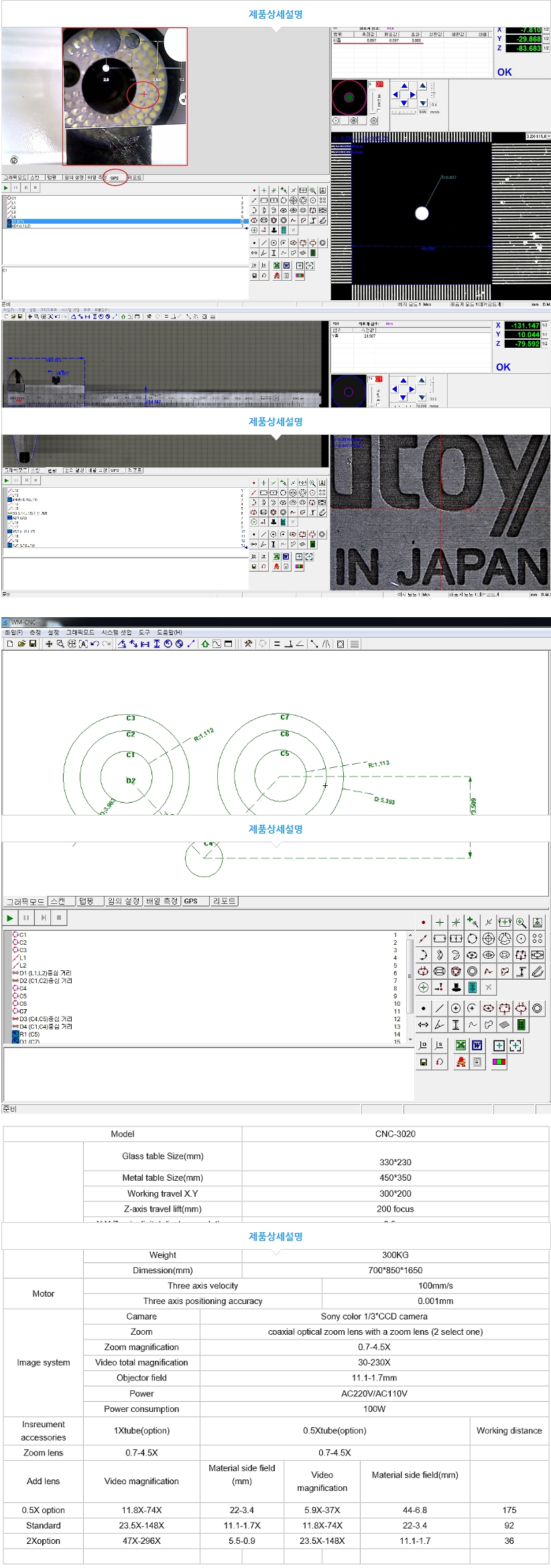The height and width of the screenshot is (1568, 551).
Task: Click the green Play button above the C1 list
Action: pyautogui.click(x=10, y=917)
